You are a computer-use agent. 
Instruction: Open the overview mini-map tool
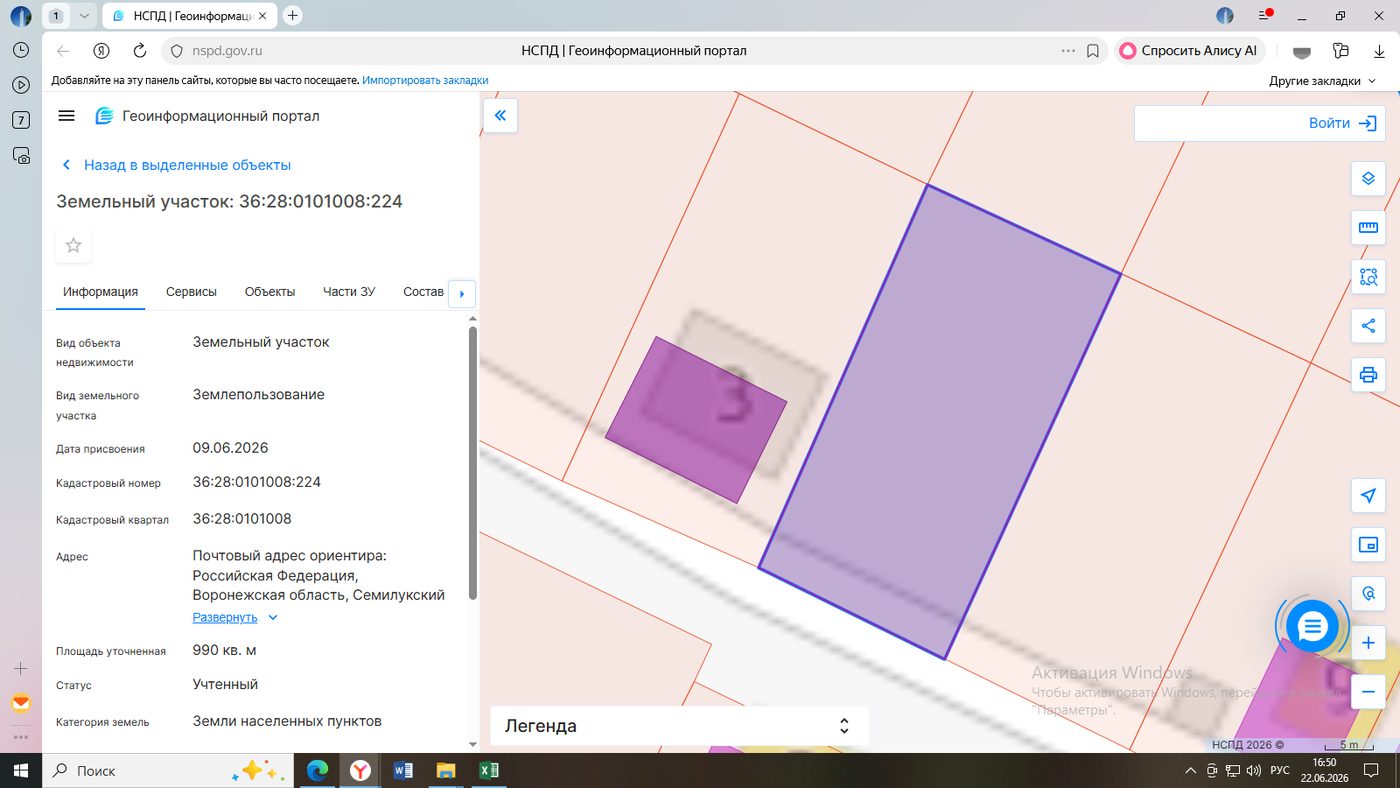coord(1368,545)
